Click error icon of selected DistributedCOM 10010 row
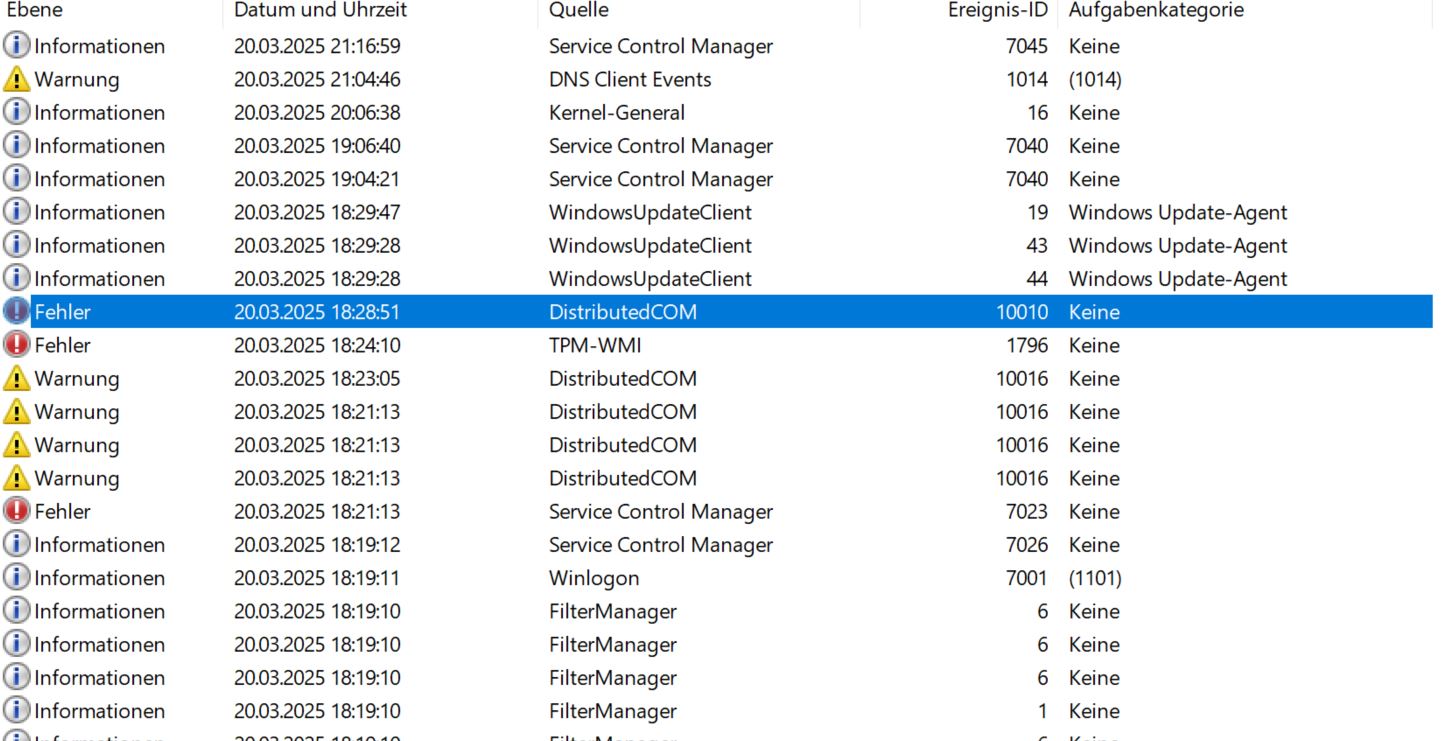This screenshot has height=741, width=1449. pos(16,311)
